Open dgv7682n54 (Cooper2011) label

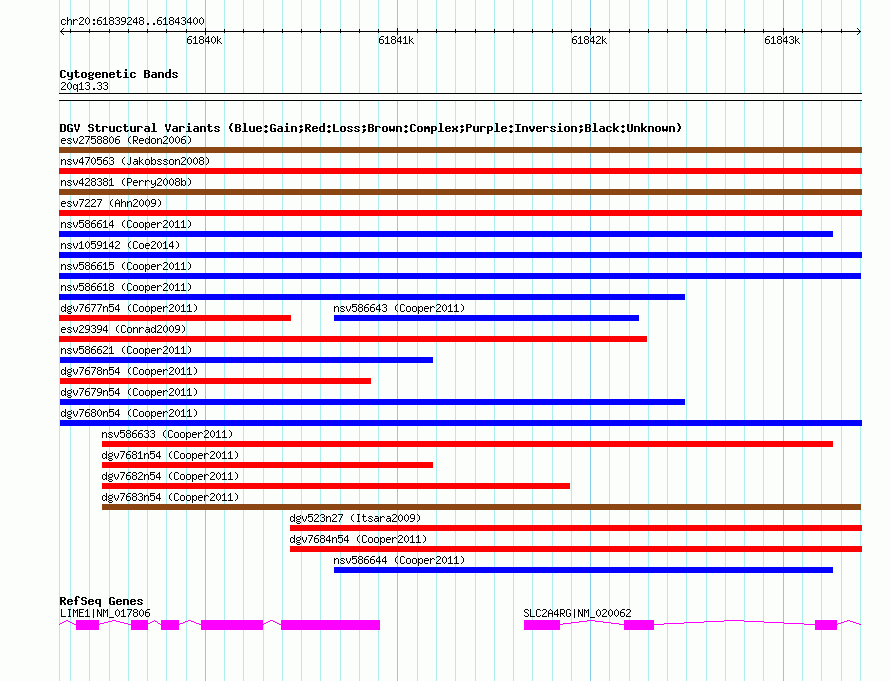170,476
